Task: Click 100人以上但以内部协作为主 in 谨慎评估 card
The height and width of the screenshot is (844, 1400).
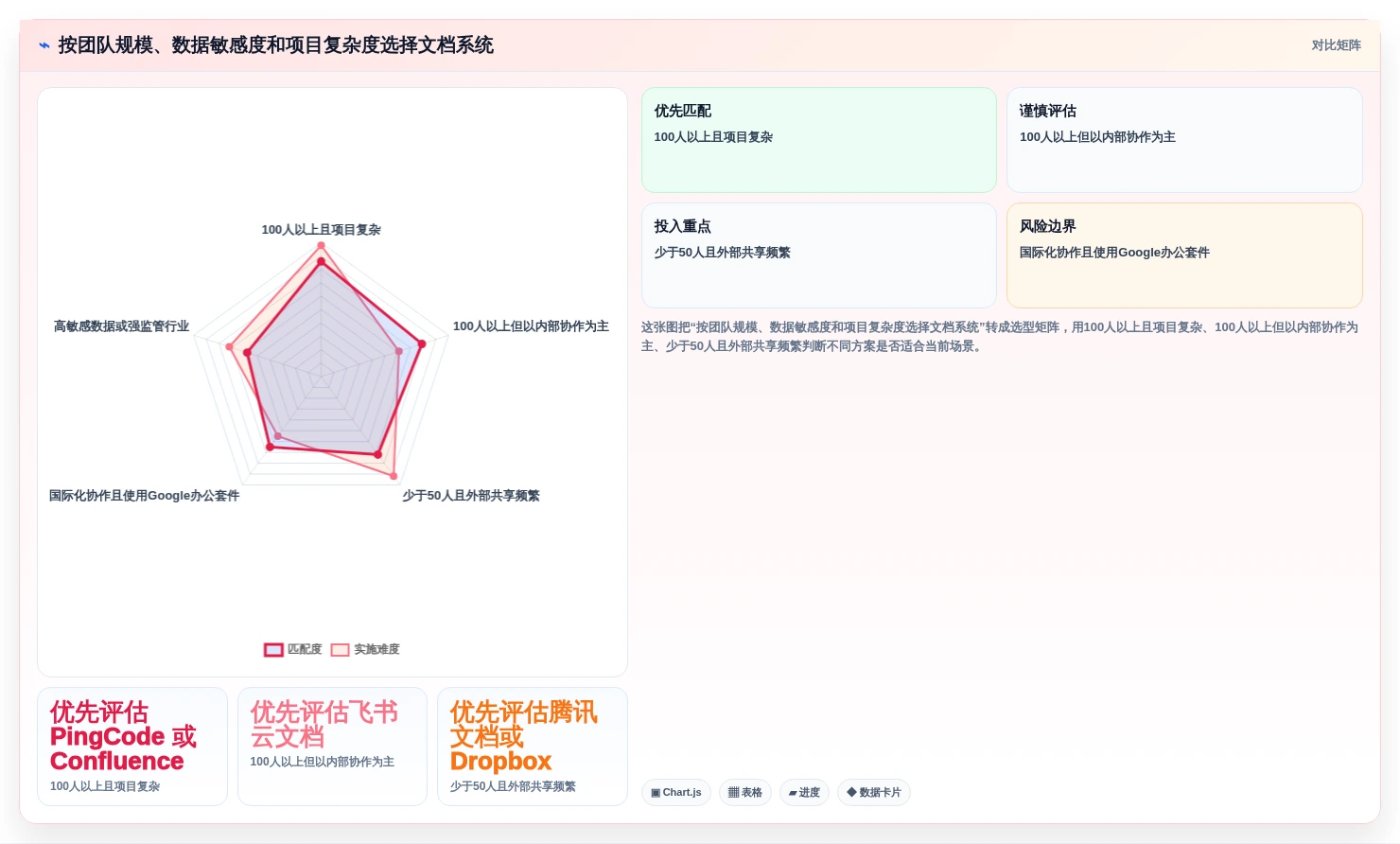Action: tap(1097, 137)
